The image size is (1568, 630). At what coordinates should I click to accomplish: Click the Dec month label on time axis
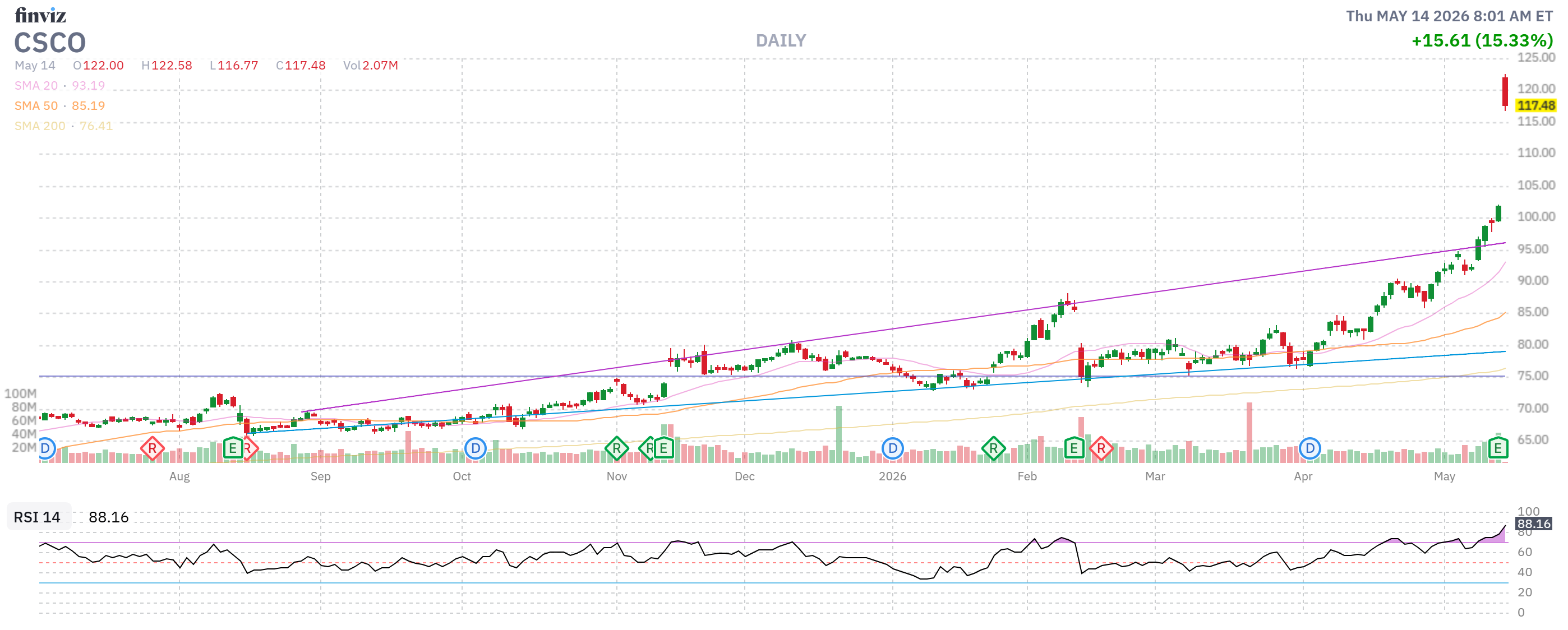pos(744,476)
